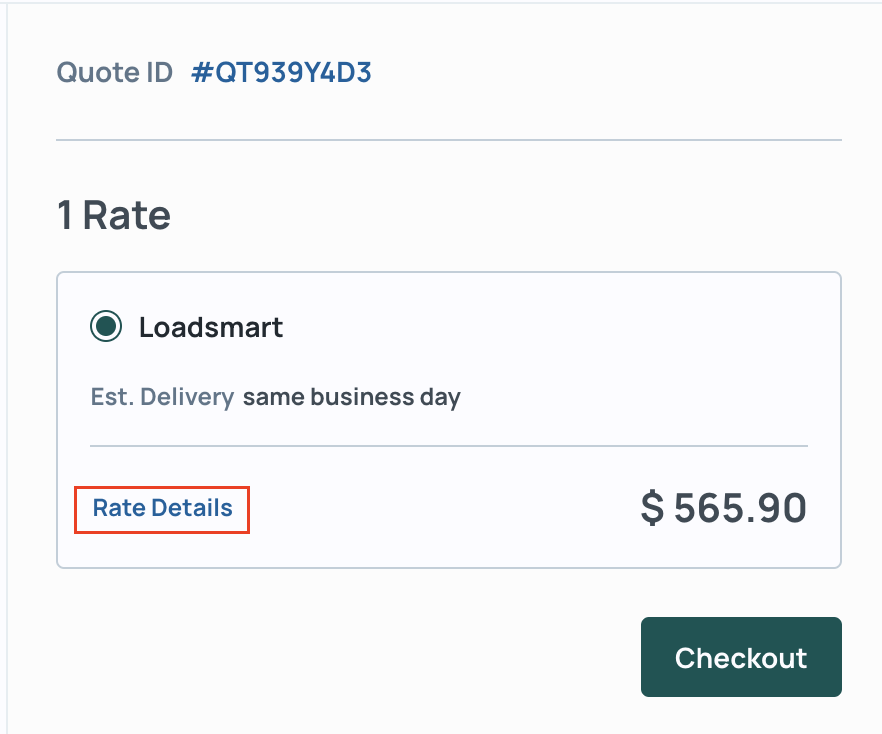Select the Loadsmart radio button
The height and width of the screenshot is (734, 882).
coord(106,327)
